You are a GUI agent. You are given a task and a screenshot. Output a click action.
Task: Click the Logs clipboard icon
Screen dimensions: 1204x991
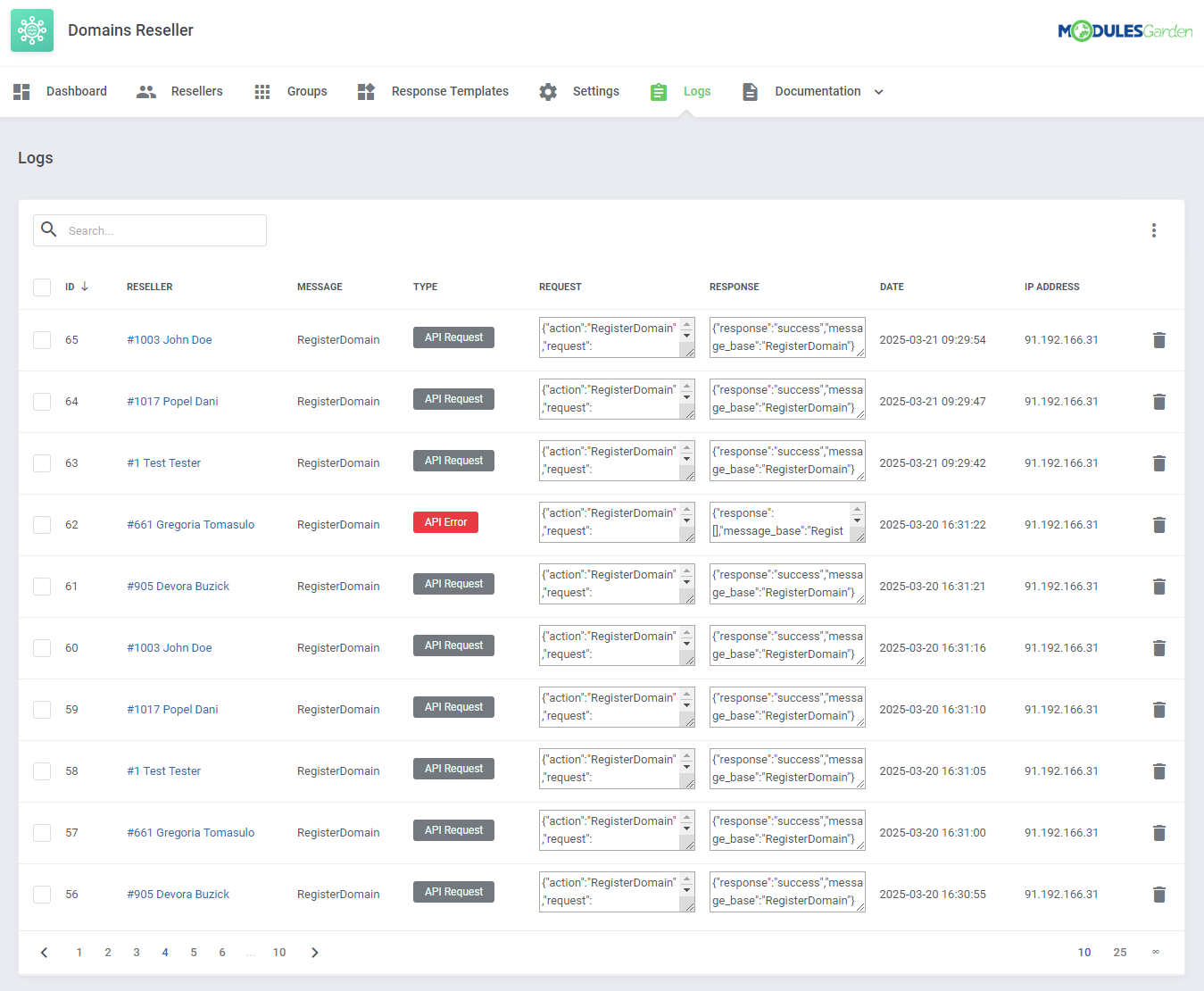(659, 91)
